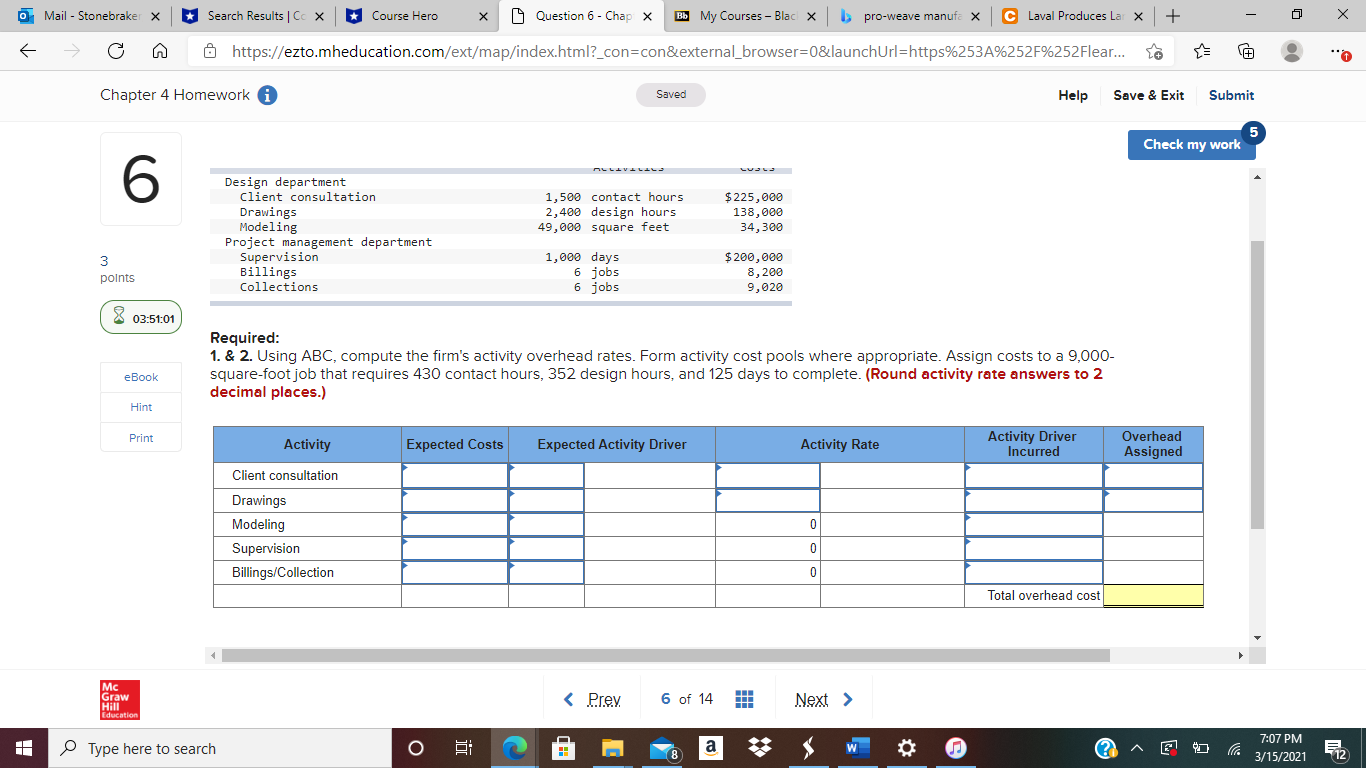Click Activity Driver Incurred cell for Supervision
Screen dimensions: 1366x768
tap(1034, 548)
